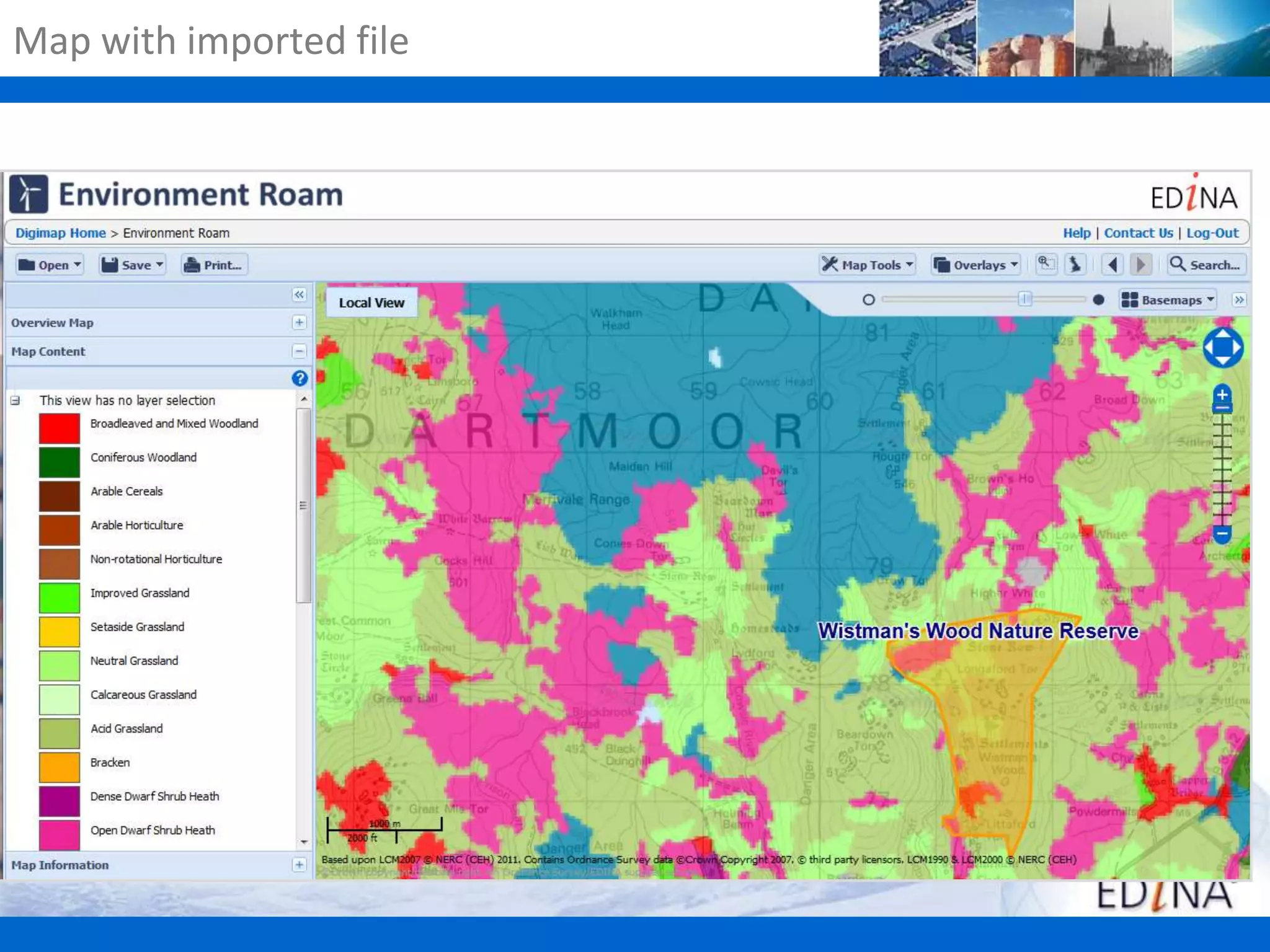Click transparent end circle of opacity slider

869,300
